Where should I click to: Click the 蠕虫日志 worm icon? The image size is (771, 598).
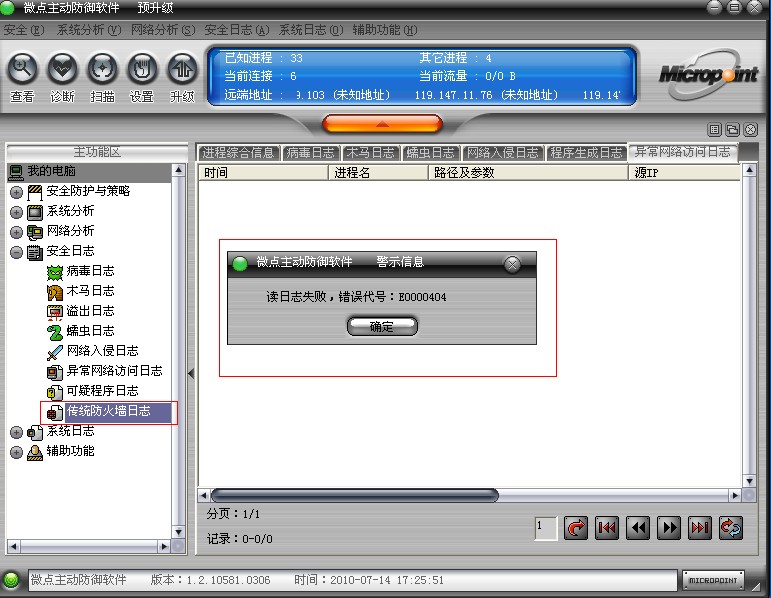tap(55, 332)
